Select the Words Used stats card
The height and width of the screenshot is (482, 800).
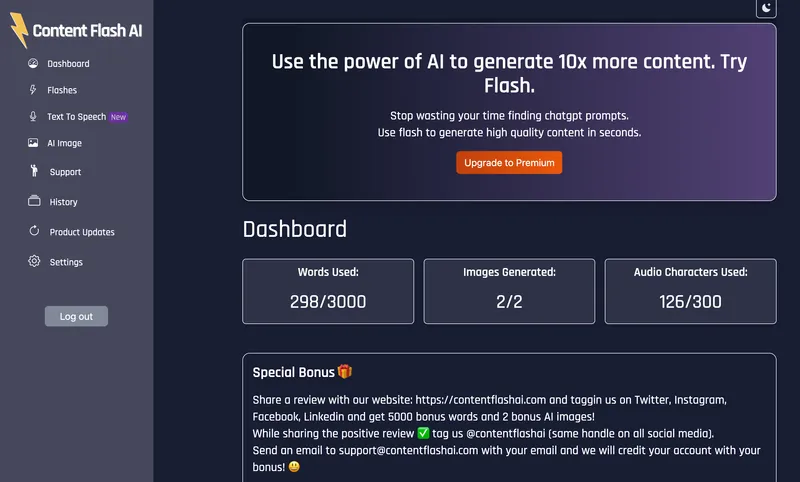[328, 291]
